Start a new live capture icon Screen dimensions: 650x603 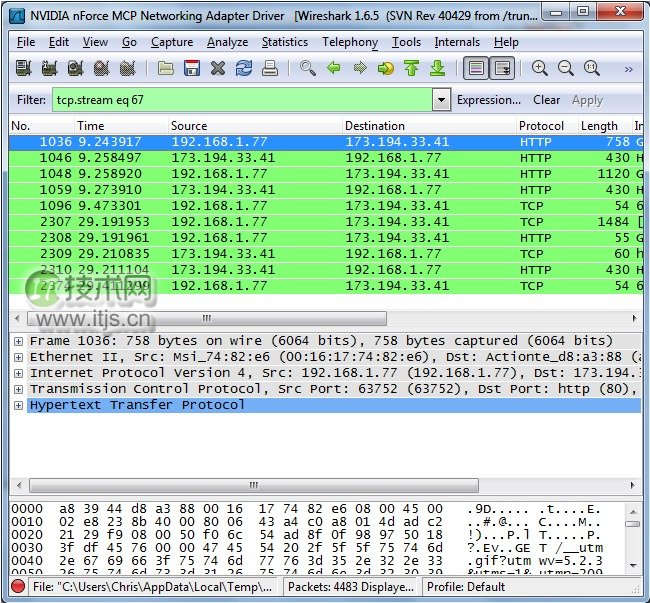(75, 68)
